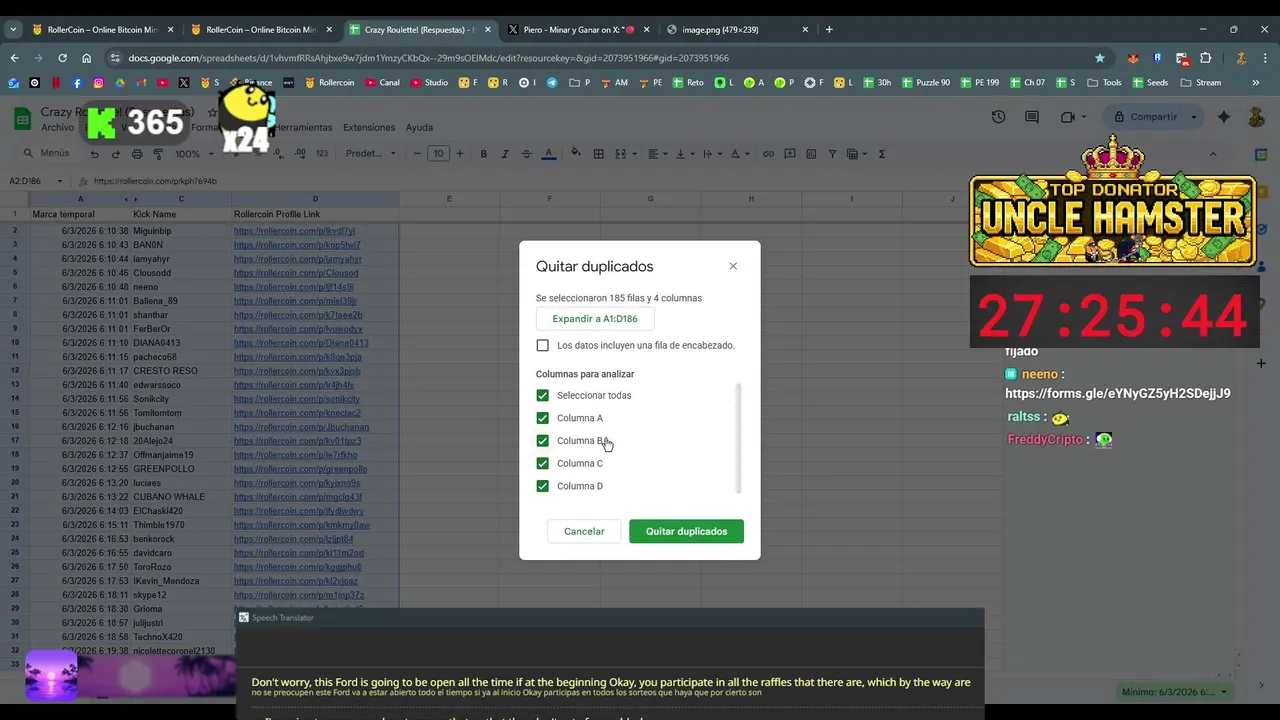Click the forms.gle link in chat
The image size is (1280, 720).
(1118, 393)
